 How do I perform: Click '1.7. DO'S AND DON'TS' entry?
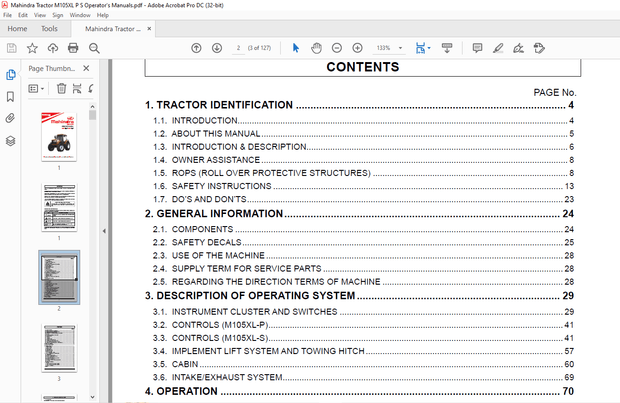click(200, 199)
